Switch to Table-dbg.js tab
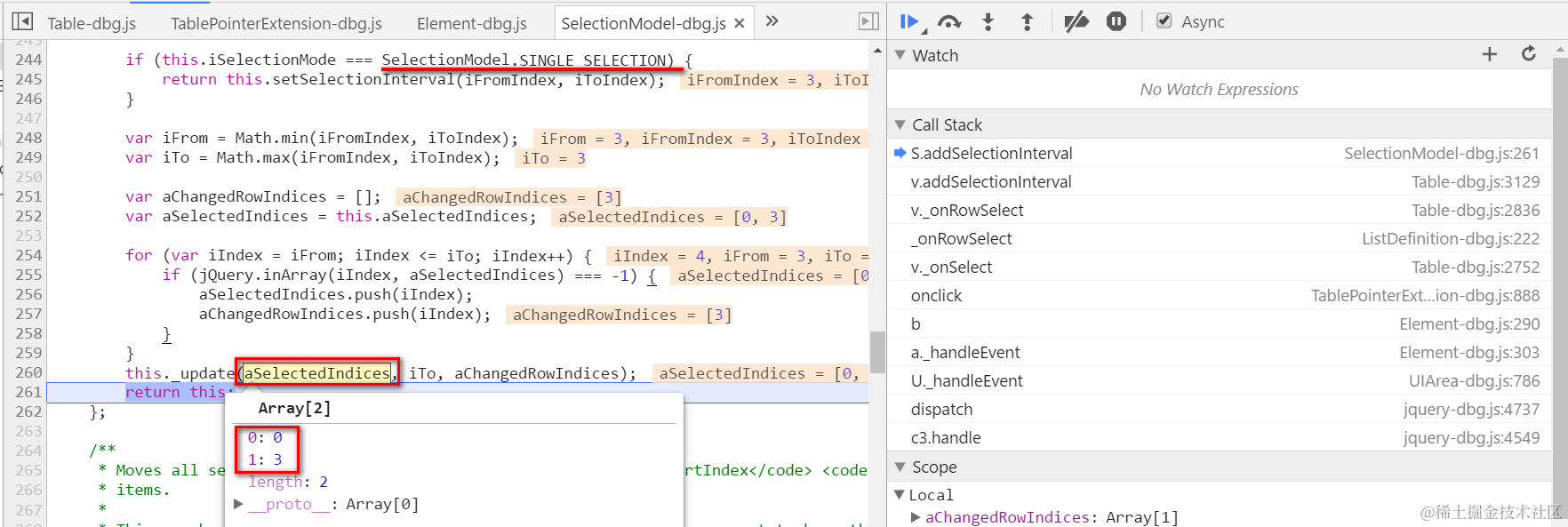 tap(92, 23)
